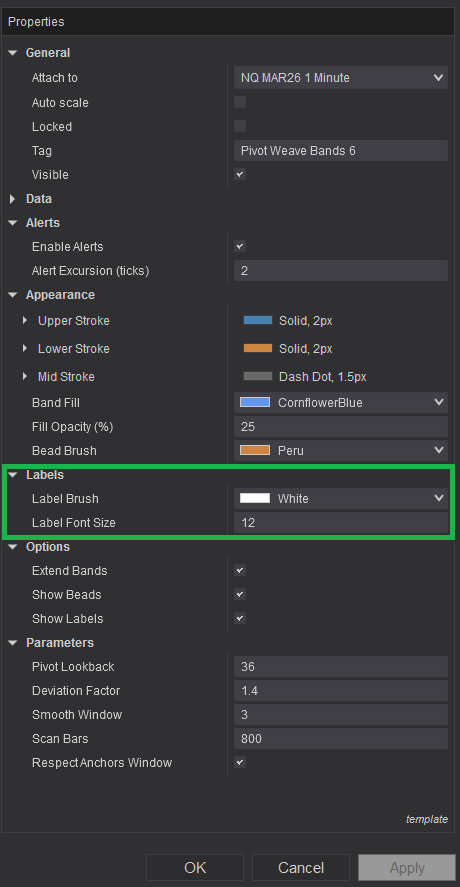Collapse the Labels section
460x887 pixels.
tap(12, 475)
